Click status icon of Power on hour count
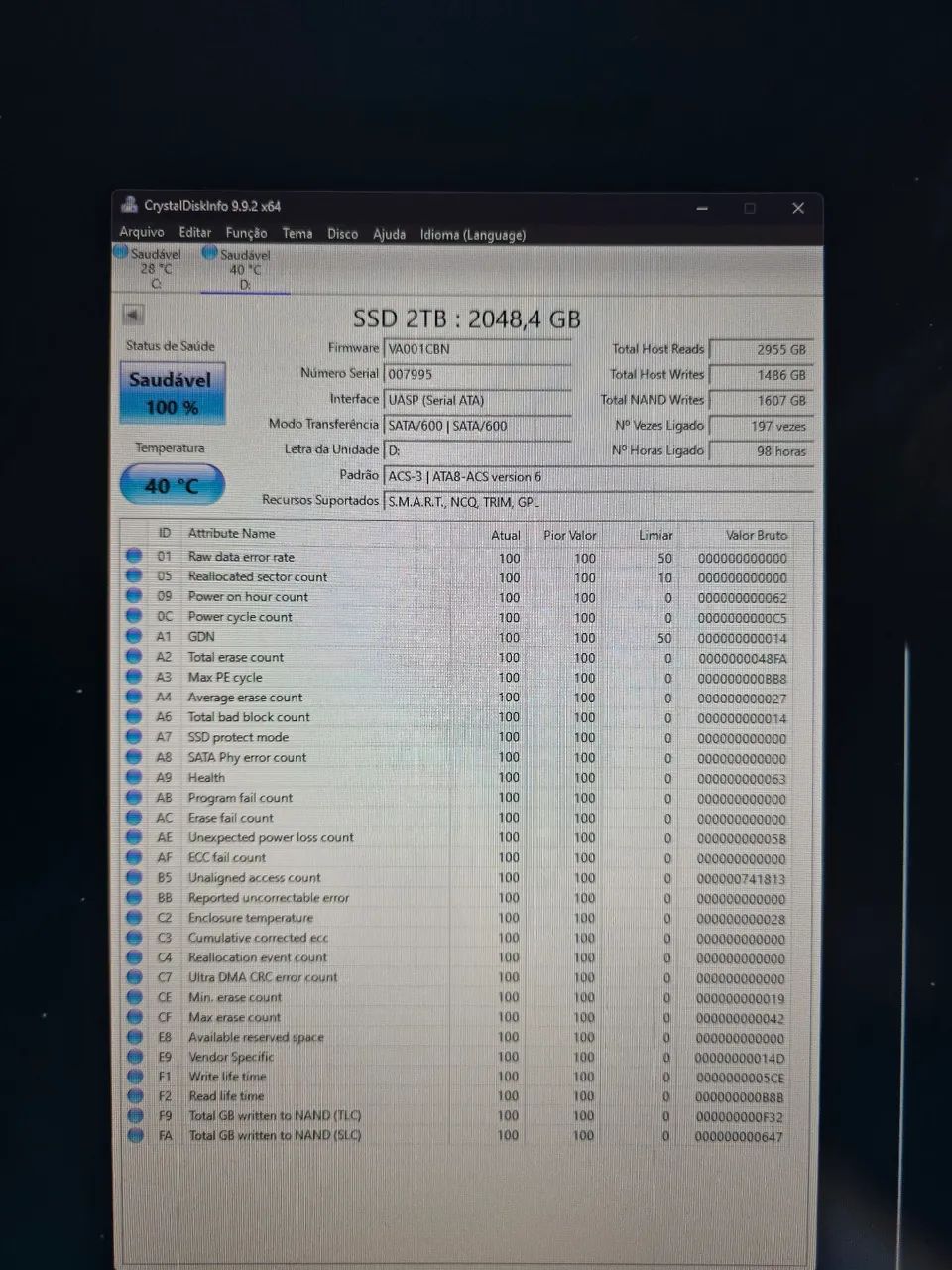This screenshot has height=1270, width=952. click(134, 595)
